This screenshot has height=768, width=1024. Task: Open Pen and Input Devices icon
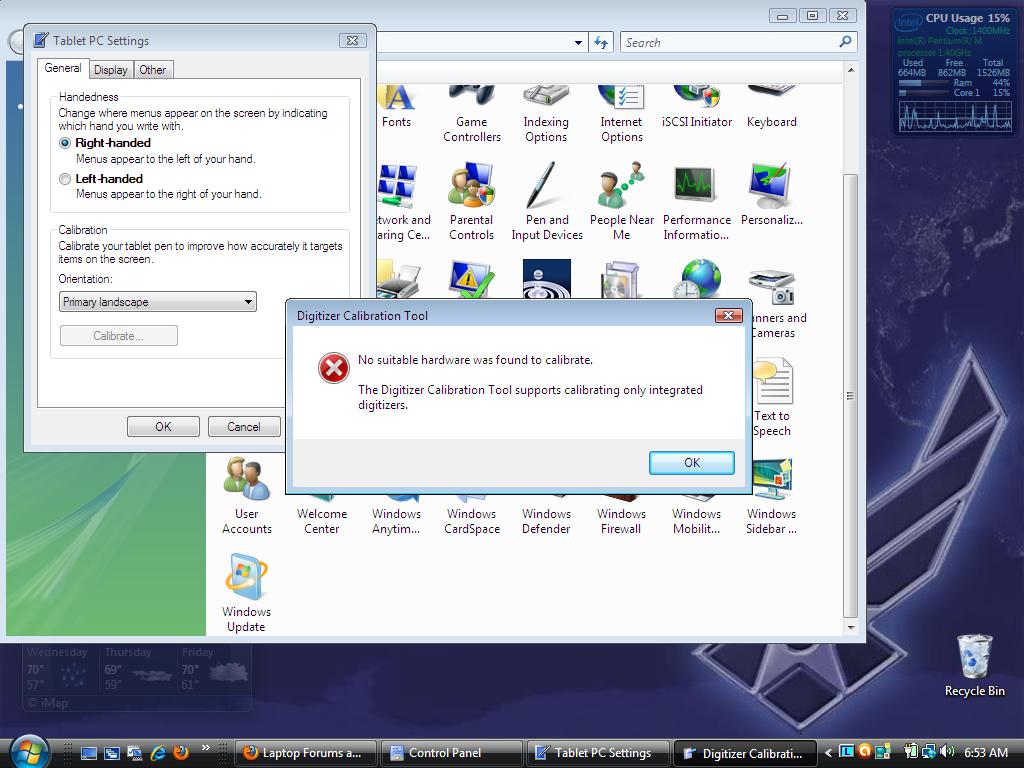pyautogui.click(x=547, y=202)
